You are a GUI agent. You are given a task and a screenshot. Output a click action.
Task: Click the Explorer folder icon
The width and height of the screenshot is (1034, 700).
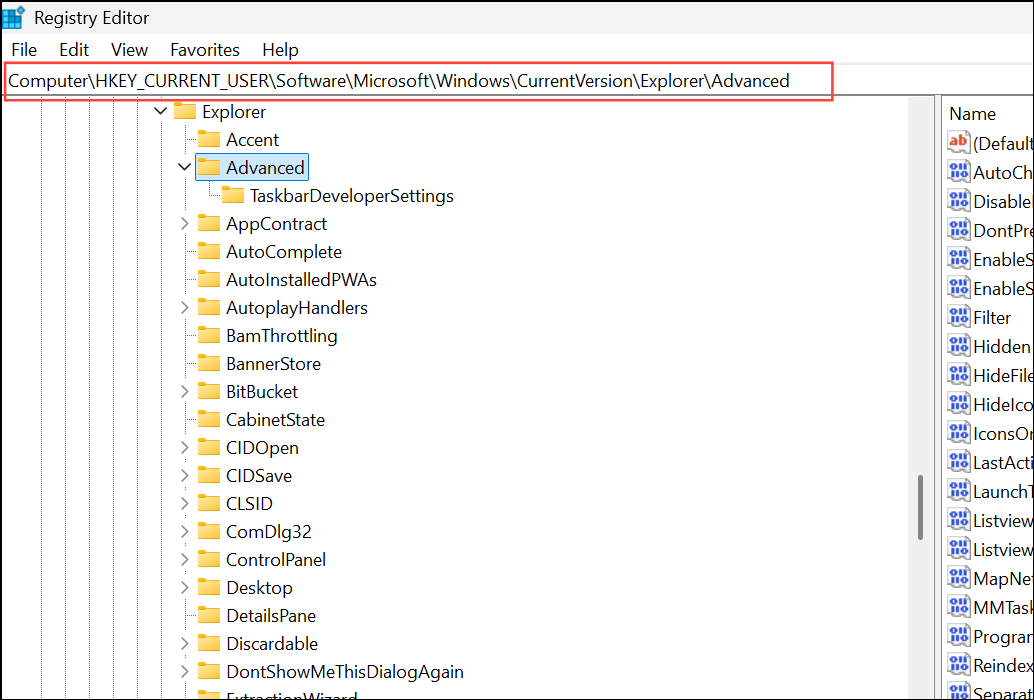click(185, 111)
